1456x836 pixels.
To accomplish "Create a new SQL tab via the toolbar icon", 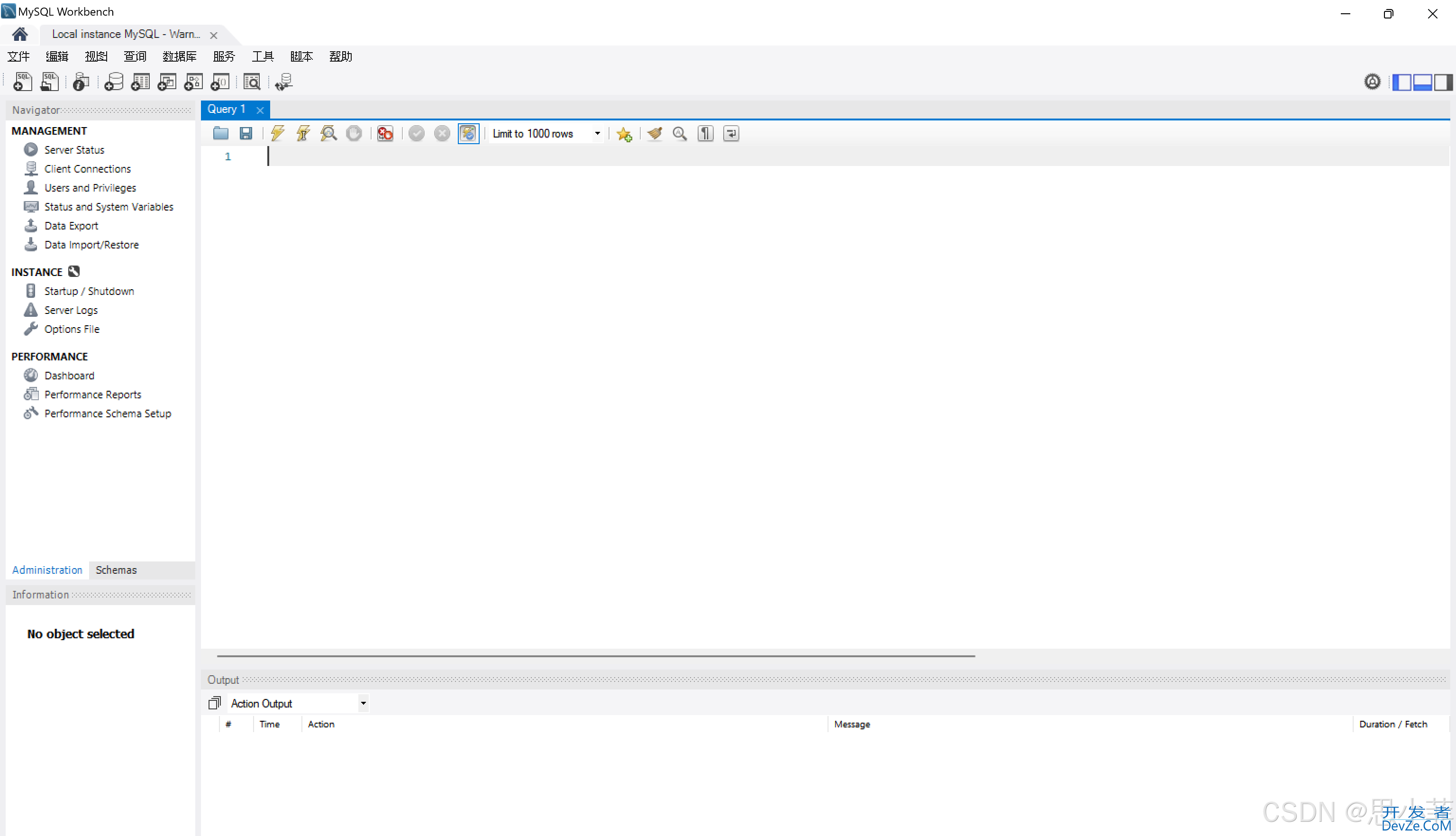I will [22, 82].
